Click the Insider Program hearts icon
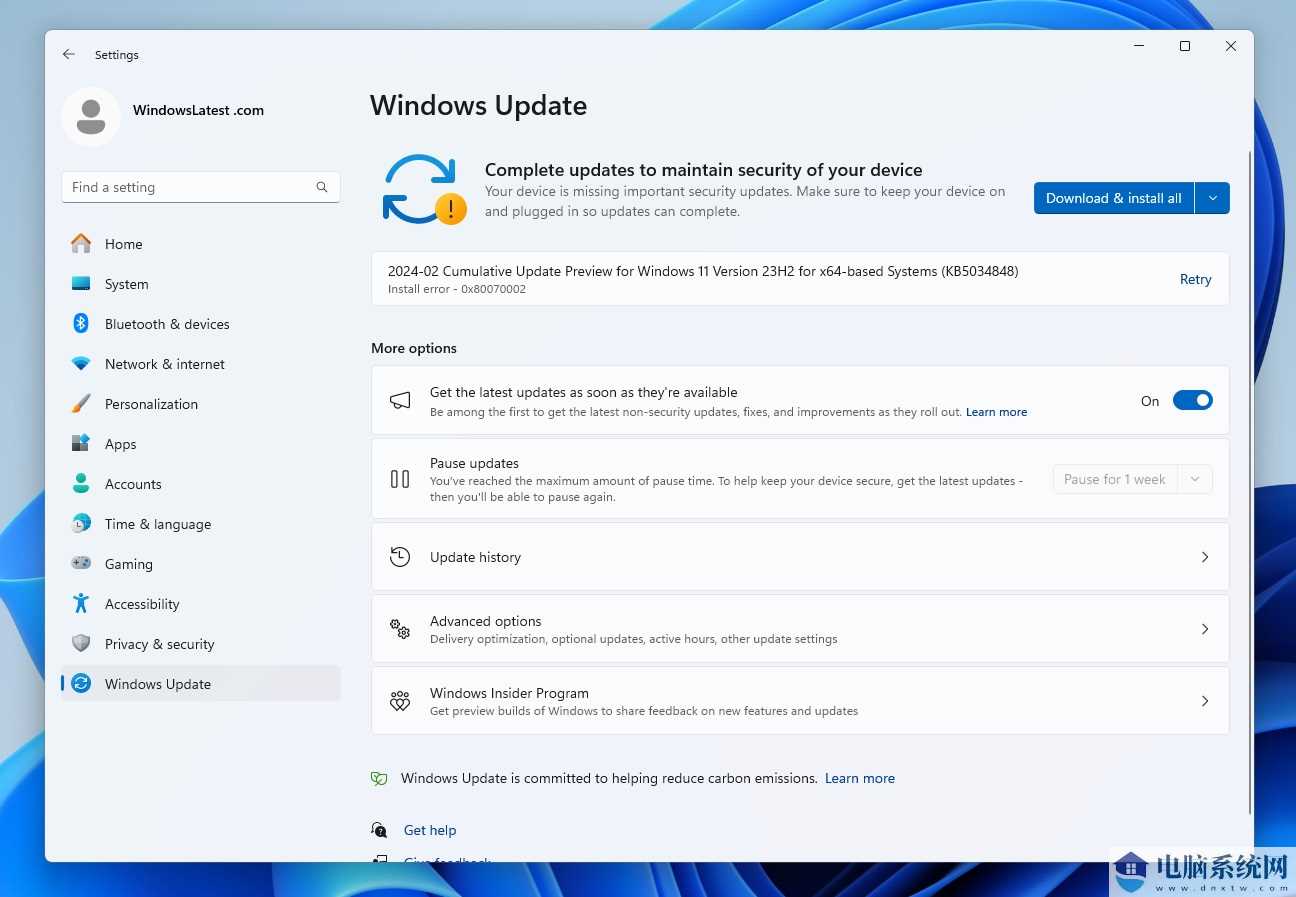Image resolution: width=1296 pixels, height=897 pixels. tap(400, 701)
